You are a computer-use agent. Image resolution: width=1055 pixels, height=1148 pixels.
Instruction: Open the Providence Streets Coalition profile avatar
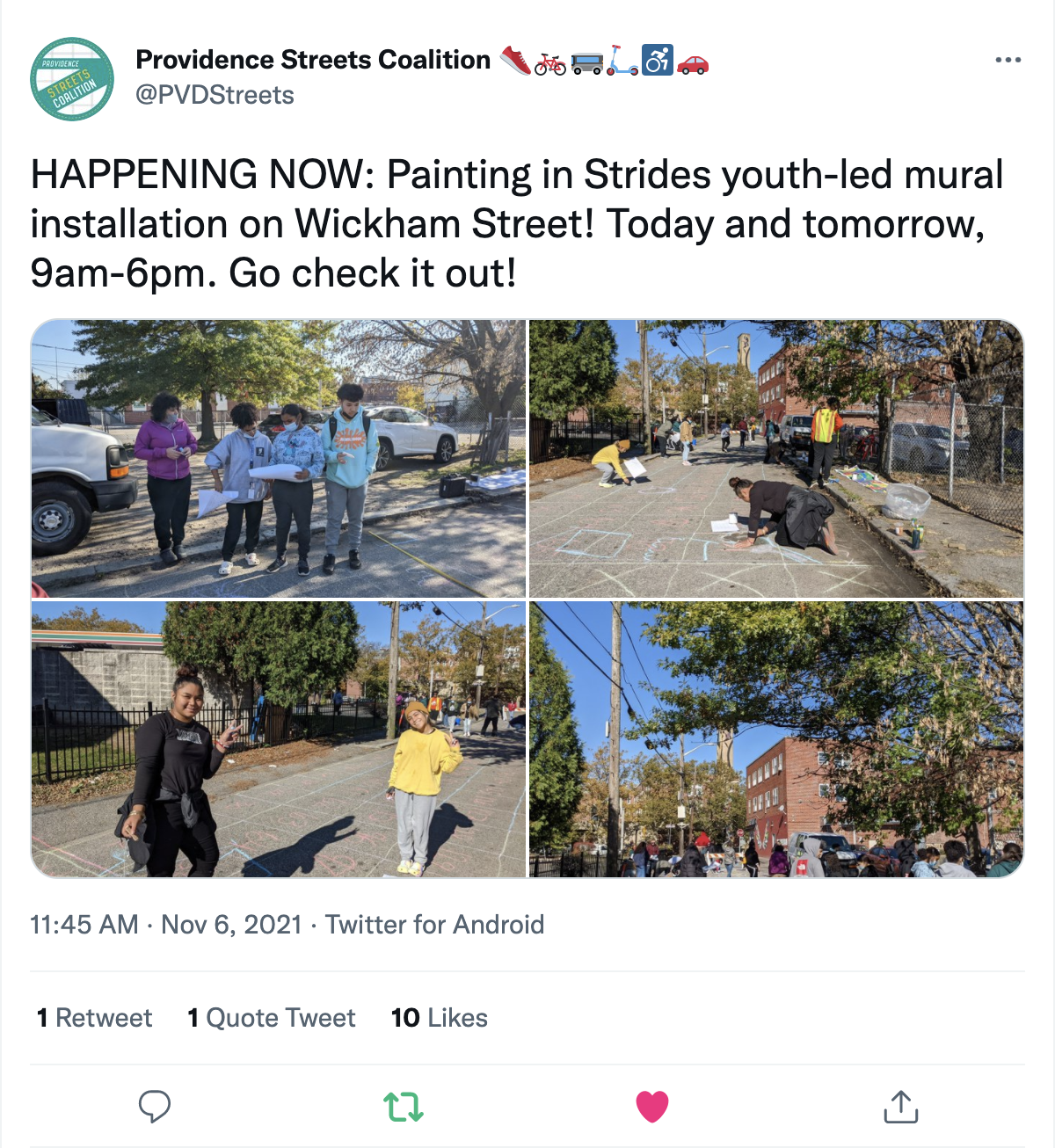pyautogui.click(x=72, y=79)
